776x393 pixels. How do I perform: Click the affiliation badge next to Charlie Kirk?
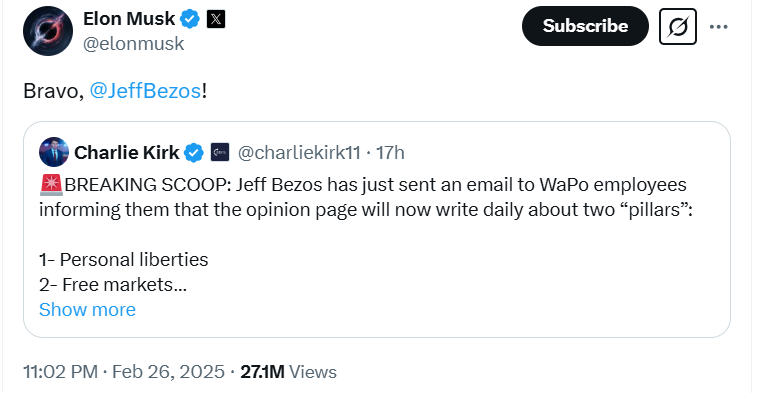point(220,152)
